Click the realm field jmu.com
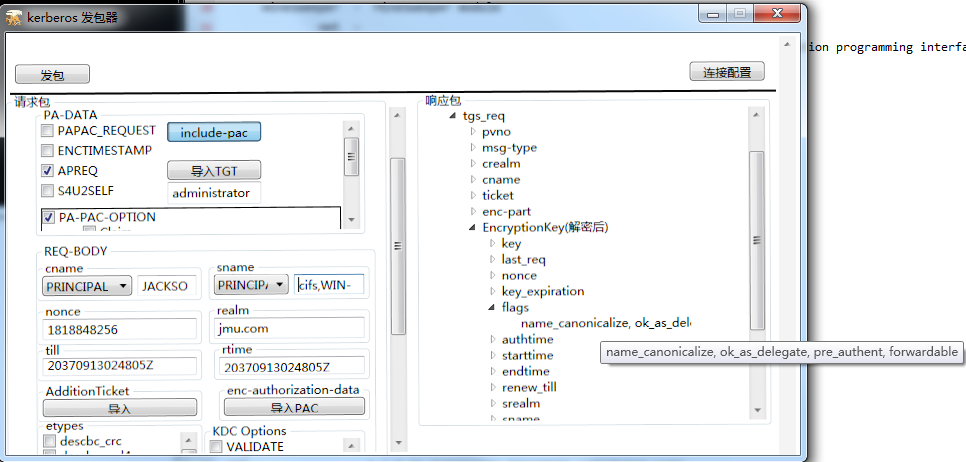This screenshot has height=462, width=966. [290, 328]
